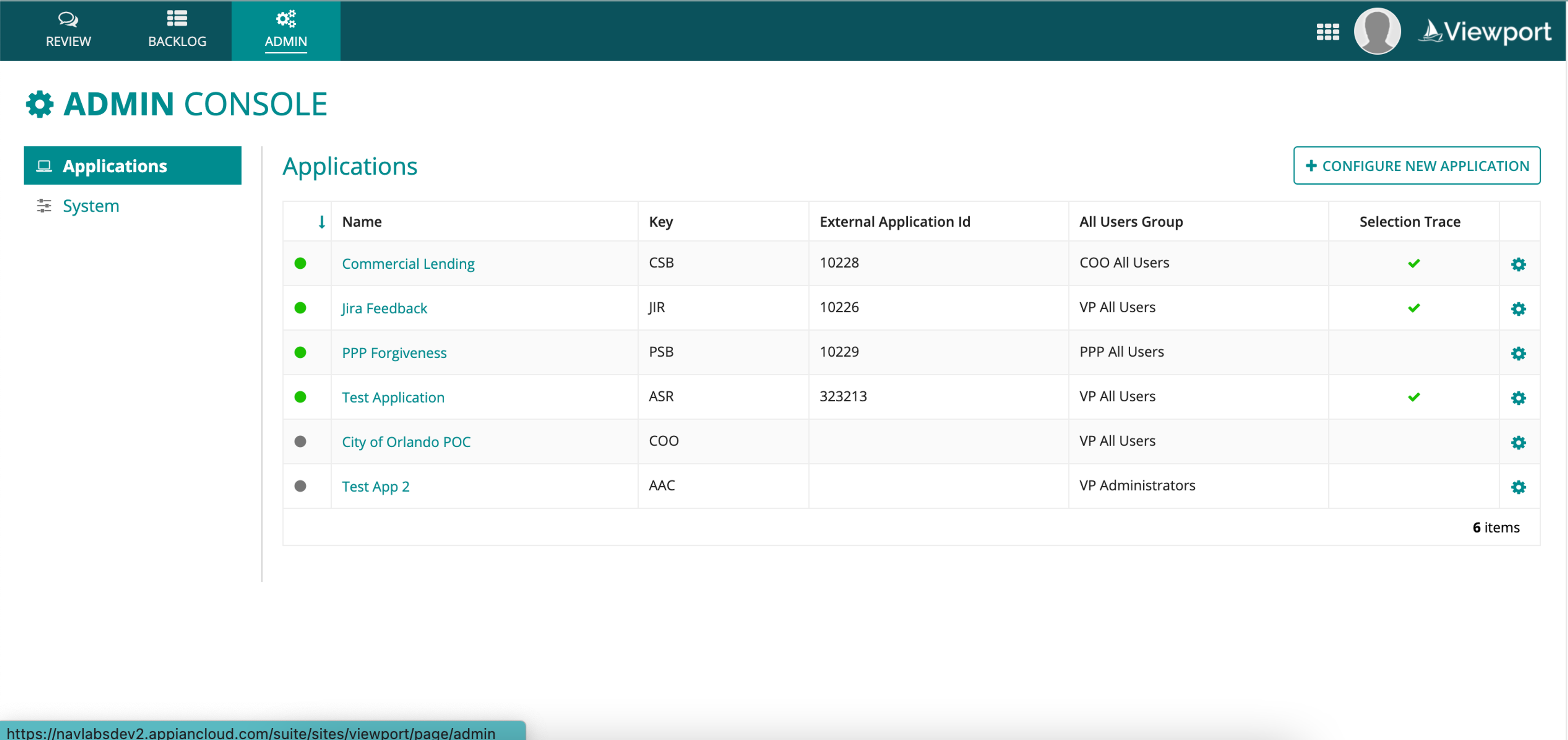This screenshot has width=1568, height=740.
Task: Click PPP All Users group cell
Action: coord(1121,352)
